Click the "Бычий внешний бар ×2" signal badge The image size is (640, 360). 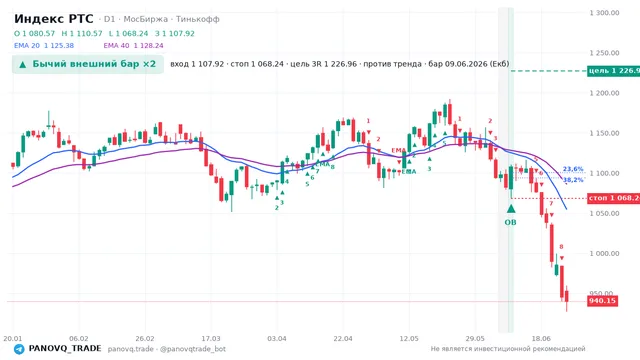88,64
